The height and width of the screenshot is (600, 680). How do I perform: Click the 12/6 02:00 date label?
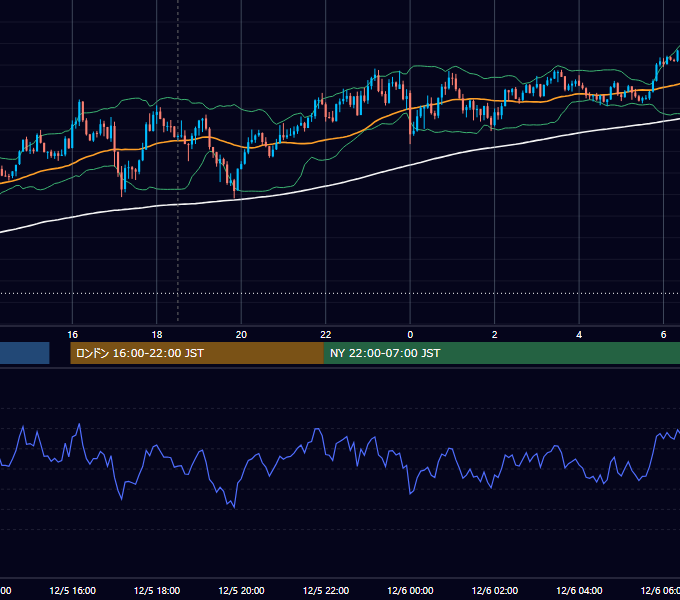(x=494, y=590)
